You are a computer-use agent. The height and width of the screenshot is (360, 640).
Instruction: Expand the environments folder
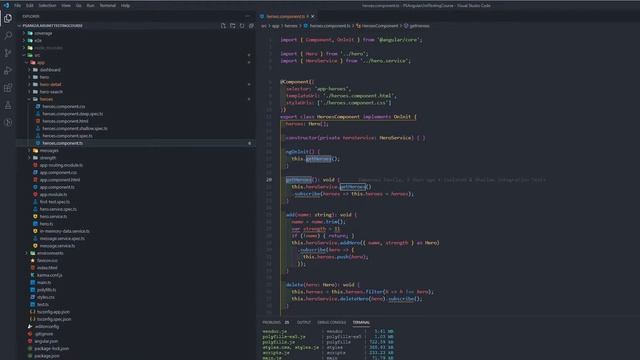tap(50, 253)
